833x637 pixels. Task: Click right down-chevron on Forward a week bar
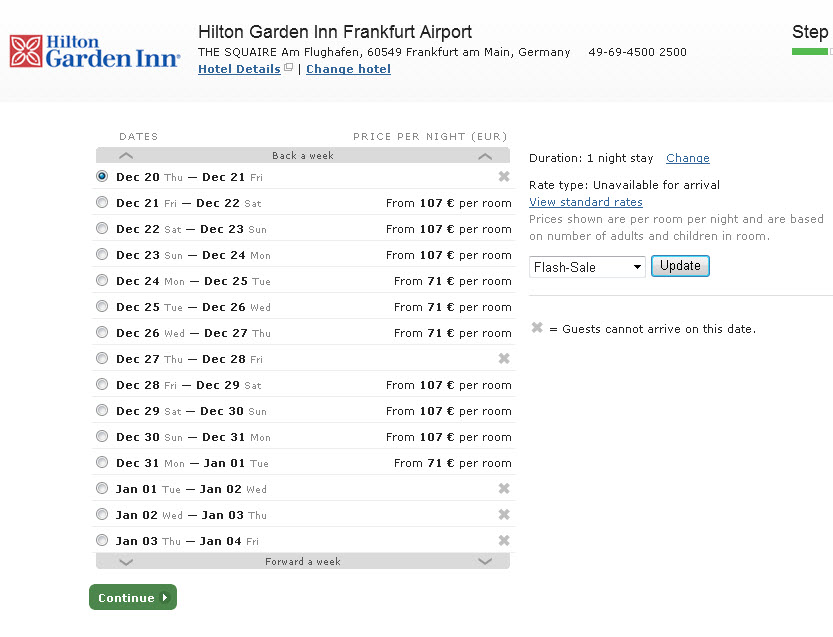[485, 561]
